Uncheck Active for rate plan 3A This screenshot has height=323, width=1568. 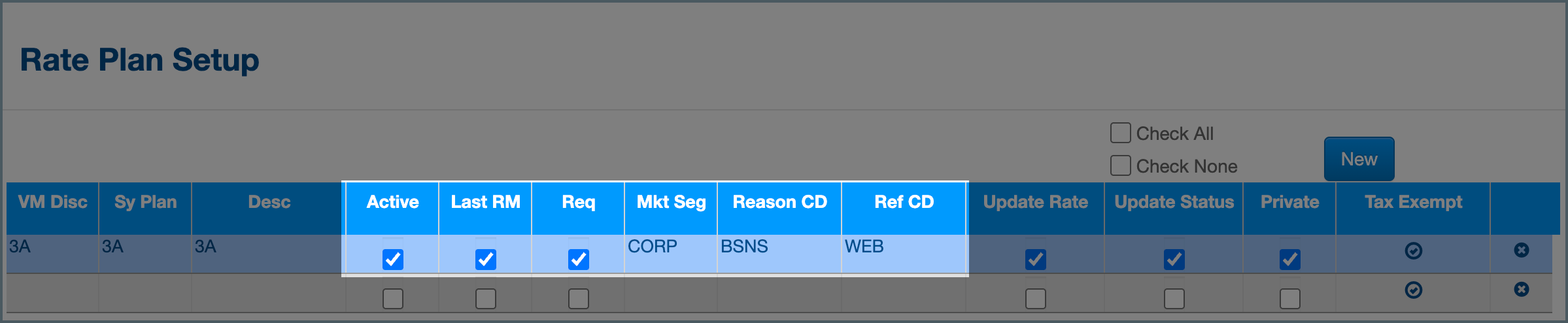pos(393,259)
